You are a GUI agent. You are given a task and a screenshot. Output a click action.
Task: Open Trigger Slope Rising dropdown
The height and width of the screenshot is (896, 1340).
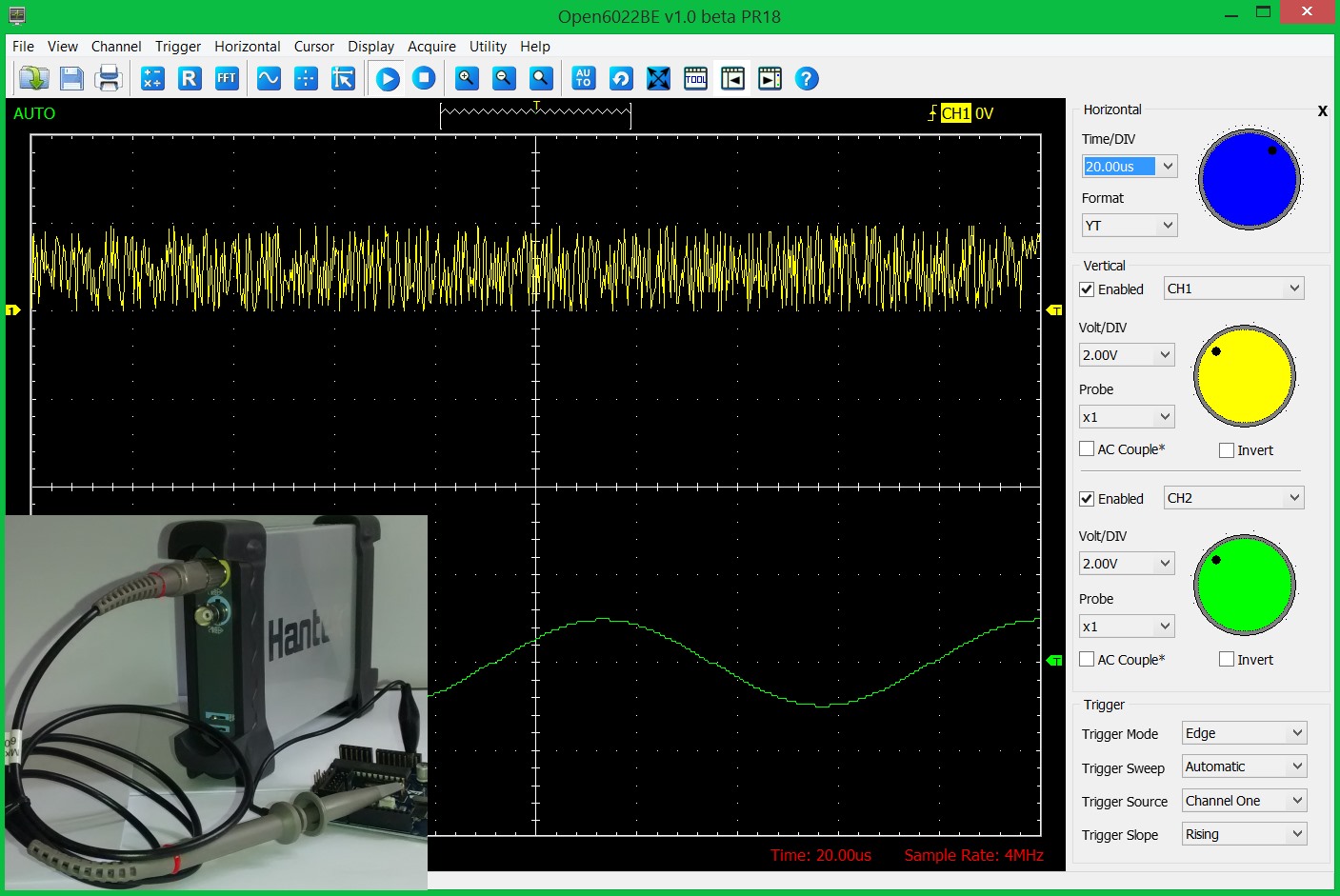coord(1244,834)
